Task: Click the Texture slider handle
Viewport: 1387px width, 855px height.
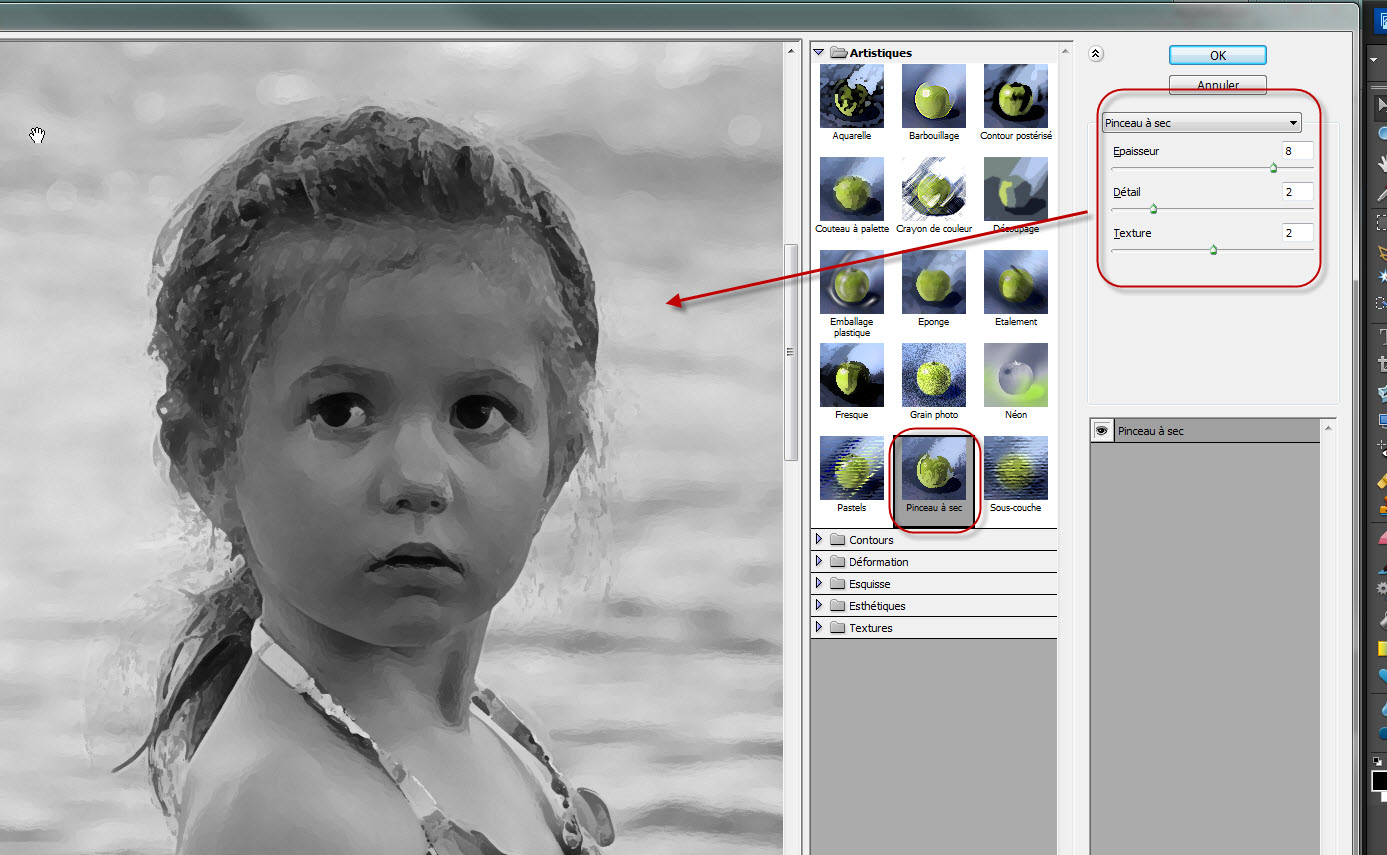Action: pyautogui.click(x=1213, y=250)
